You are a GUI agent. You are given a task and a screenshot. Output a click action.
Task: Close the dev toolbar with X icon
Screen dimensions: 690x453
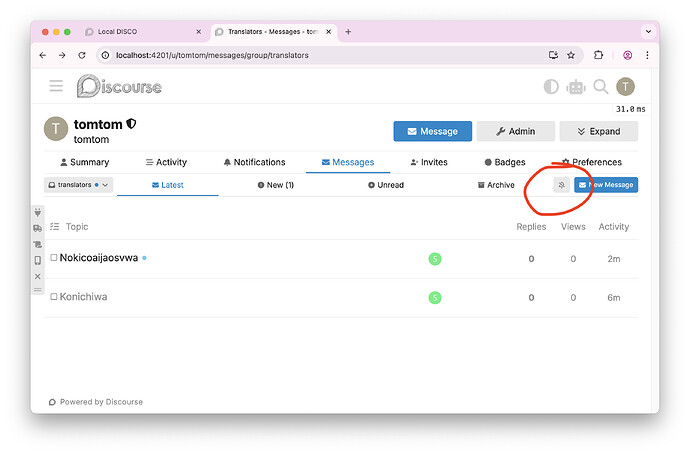(38, 276)
